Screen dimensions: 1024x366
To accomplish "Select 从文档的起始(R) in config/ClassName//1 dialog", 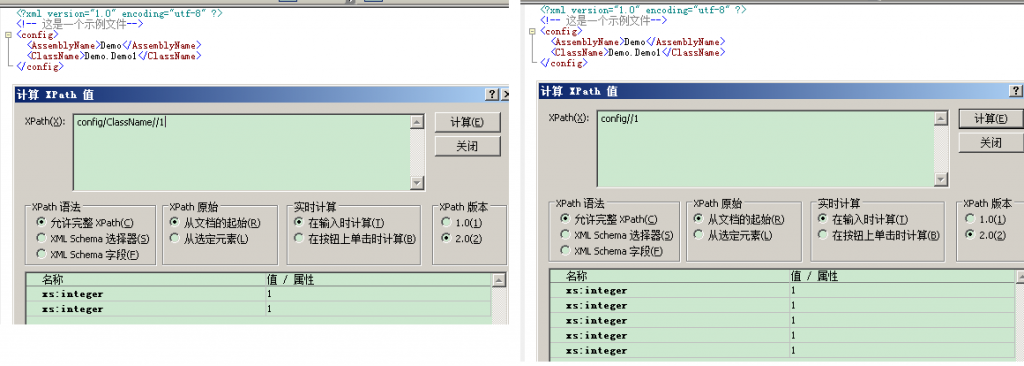I will click(x=215, y=223).
